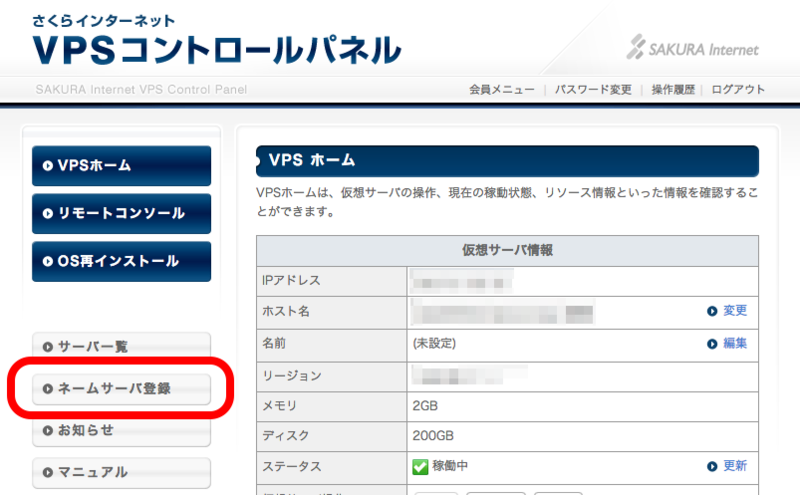Open リモートコンソール from the sidebar

[121, 213]
